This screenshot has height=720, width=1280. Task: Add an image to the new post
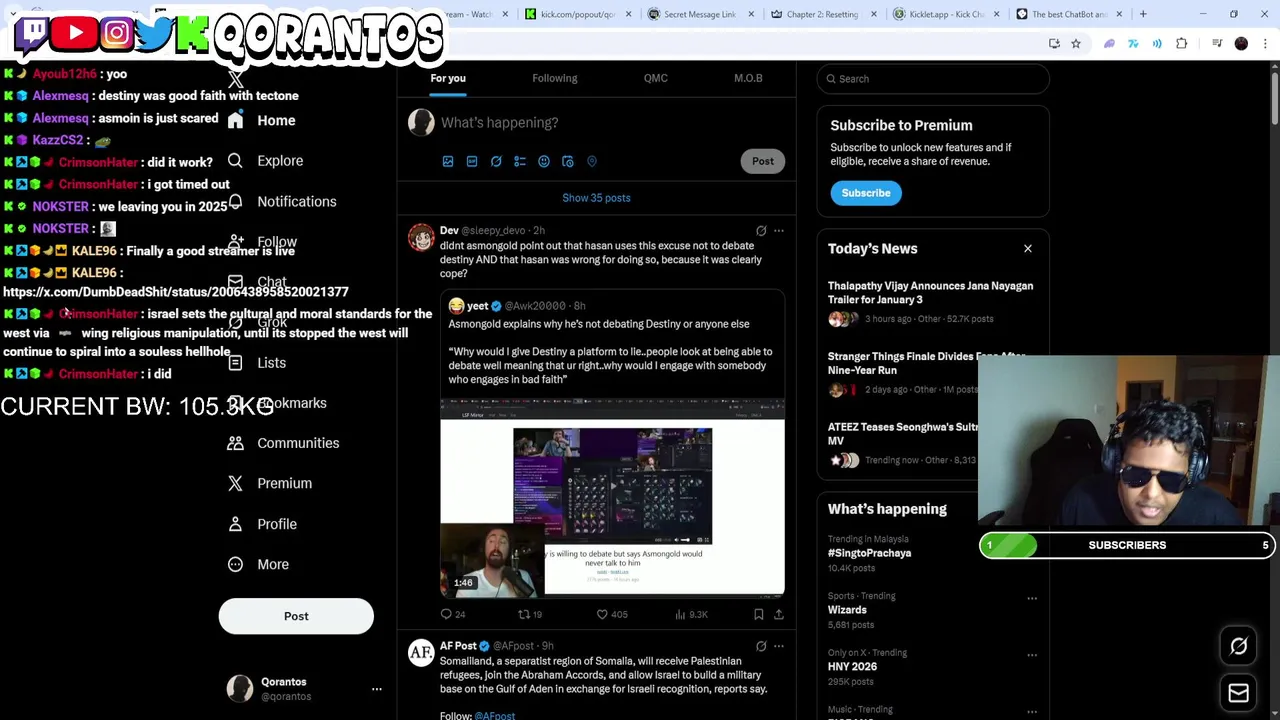[448, 161]
